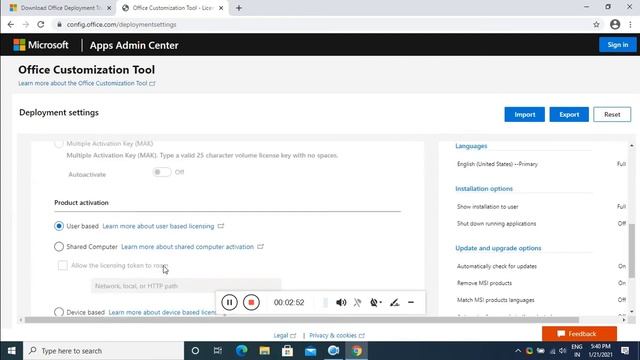Open the Feedback panel
Viewport: 640px width, 360px height.
pos(579,334)
